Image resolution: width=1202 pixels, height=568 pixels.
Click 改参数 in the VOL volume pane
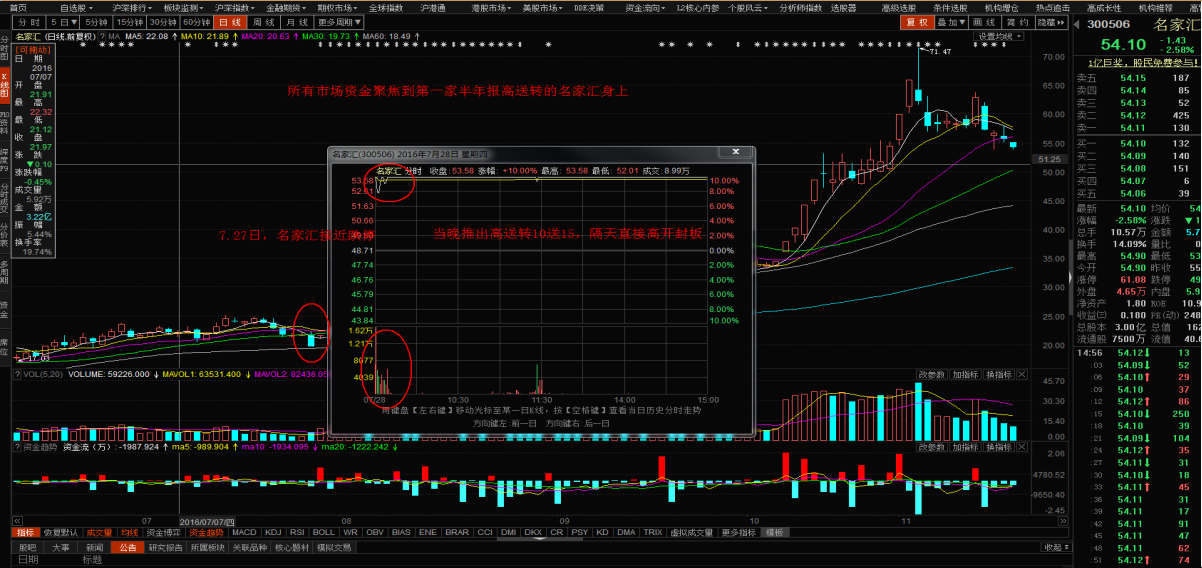[x=932, y=375]
